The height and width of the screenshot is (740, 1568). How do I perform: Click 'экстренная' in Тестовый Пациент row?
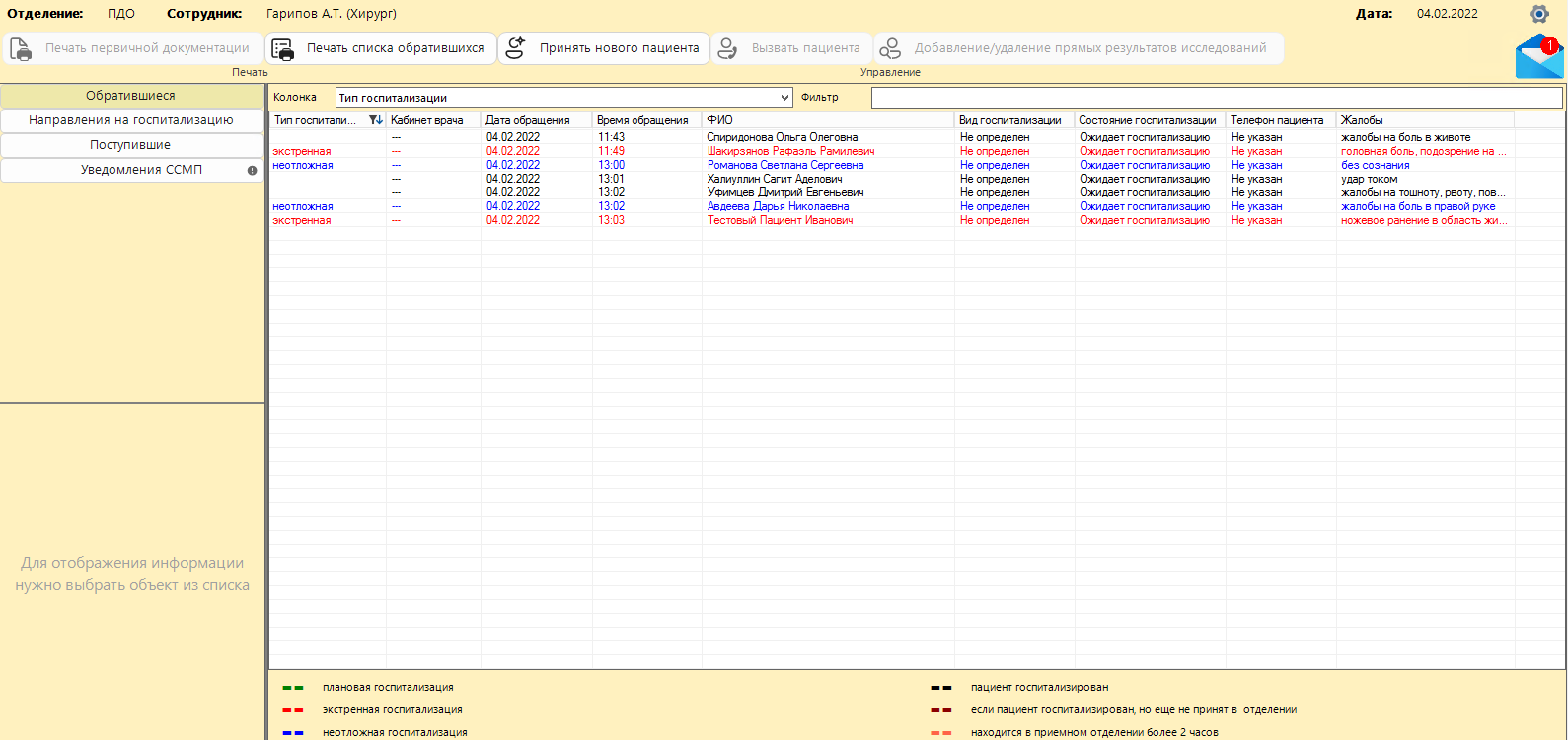coord(302,220)
